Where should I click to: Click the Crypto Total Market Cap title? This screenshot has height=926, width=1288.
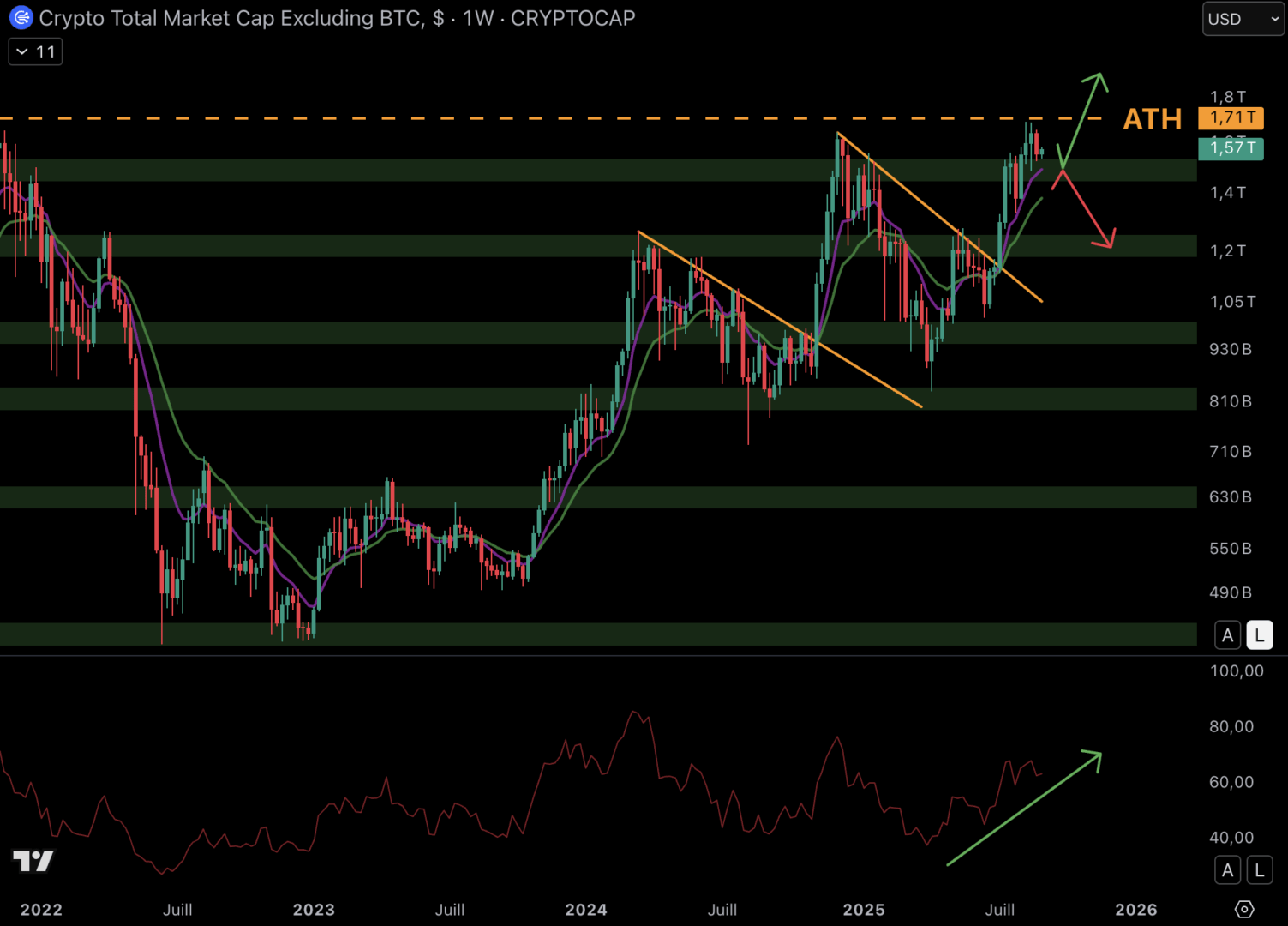(x=231, y=18)
